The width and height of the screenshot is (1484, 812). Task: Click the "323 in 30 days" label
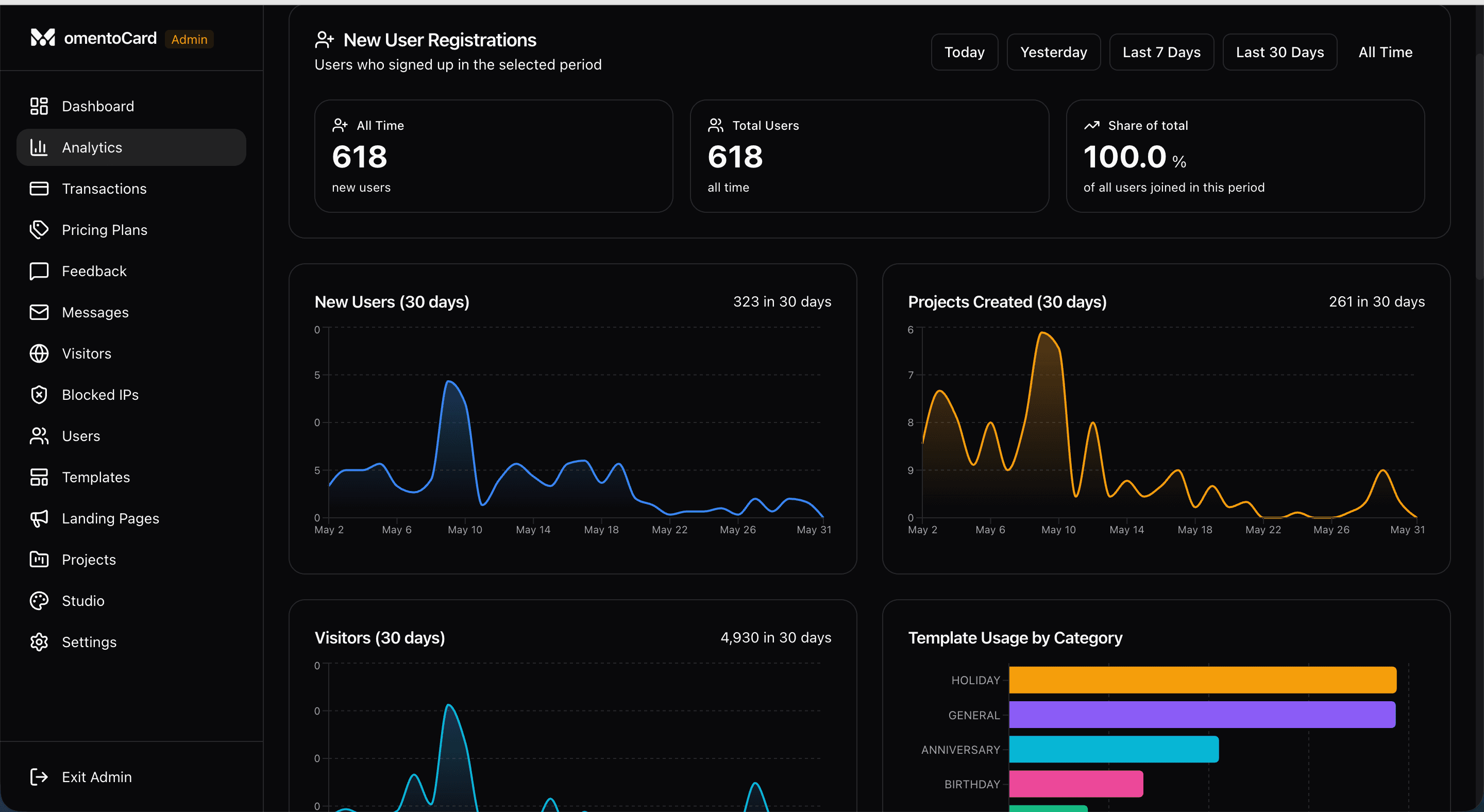[x=782, y=301]
